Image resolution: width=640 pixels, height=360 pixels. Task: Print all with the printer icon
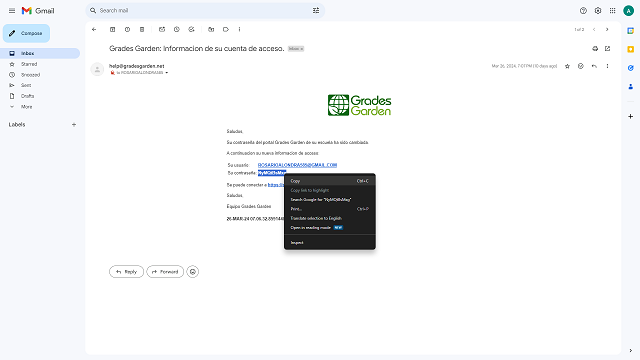(x=595, y=49)
